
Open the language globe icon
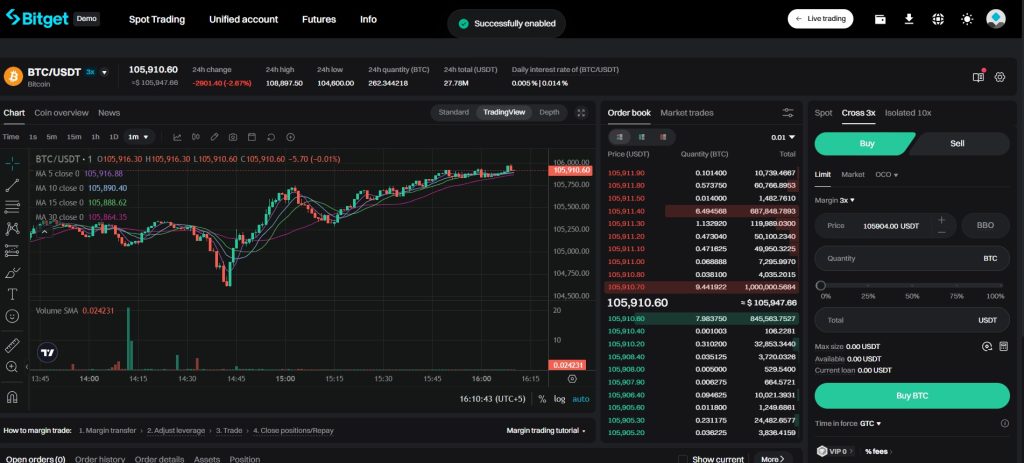pyautogui.click(x=938, y=19)
